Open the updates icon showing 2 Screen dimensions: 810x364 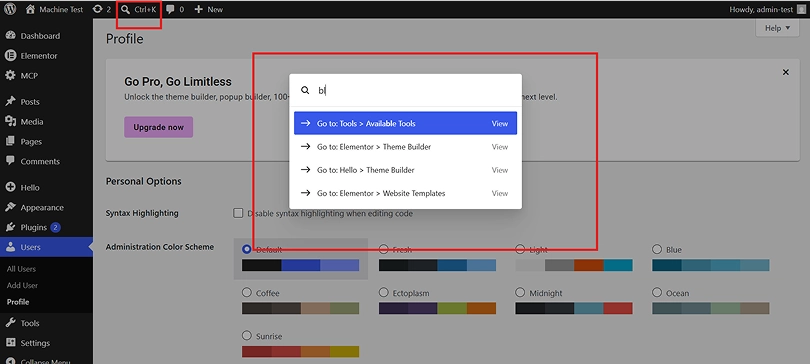point(97,9)
